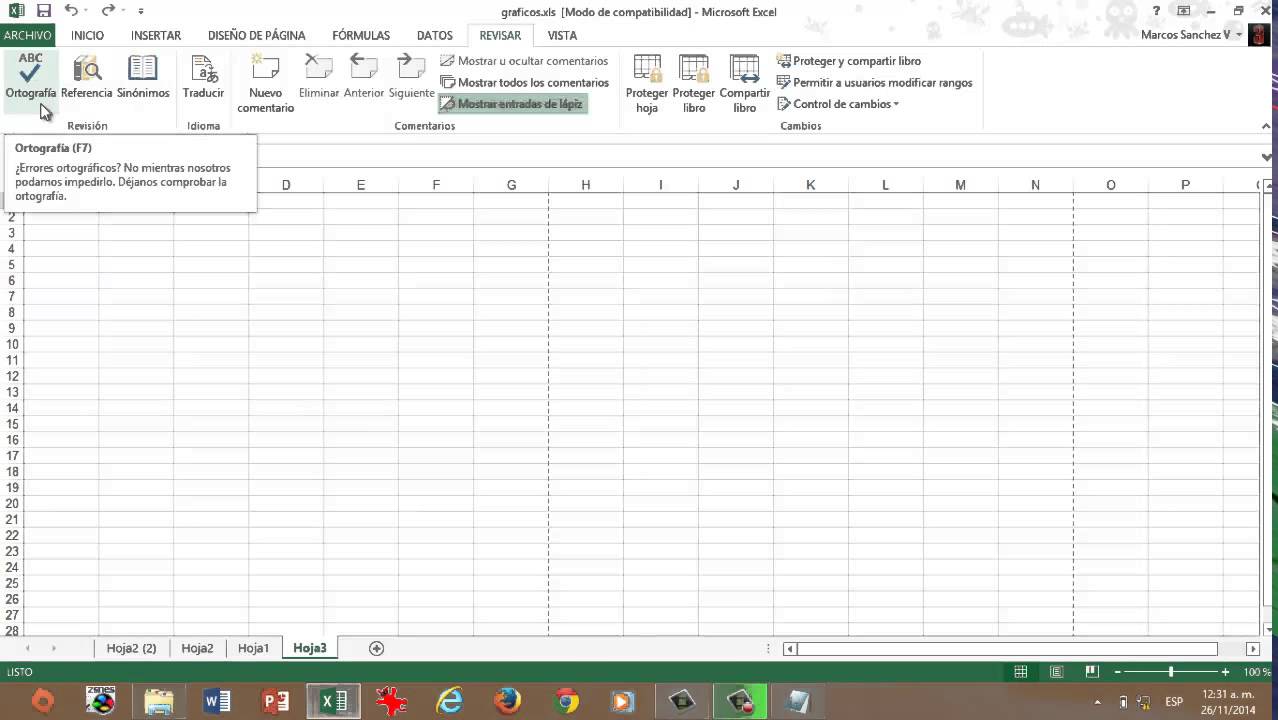Launch Firefox from the taskbar

coord(508,701)
